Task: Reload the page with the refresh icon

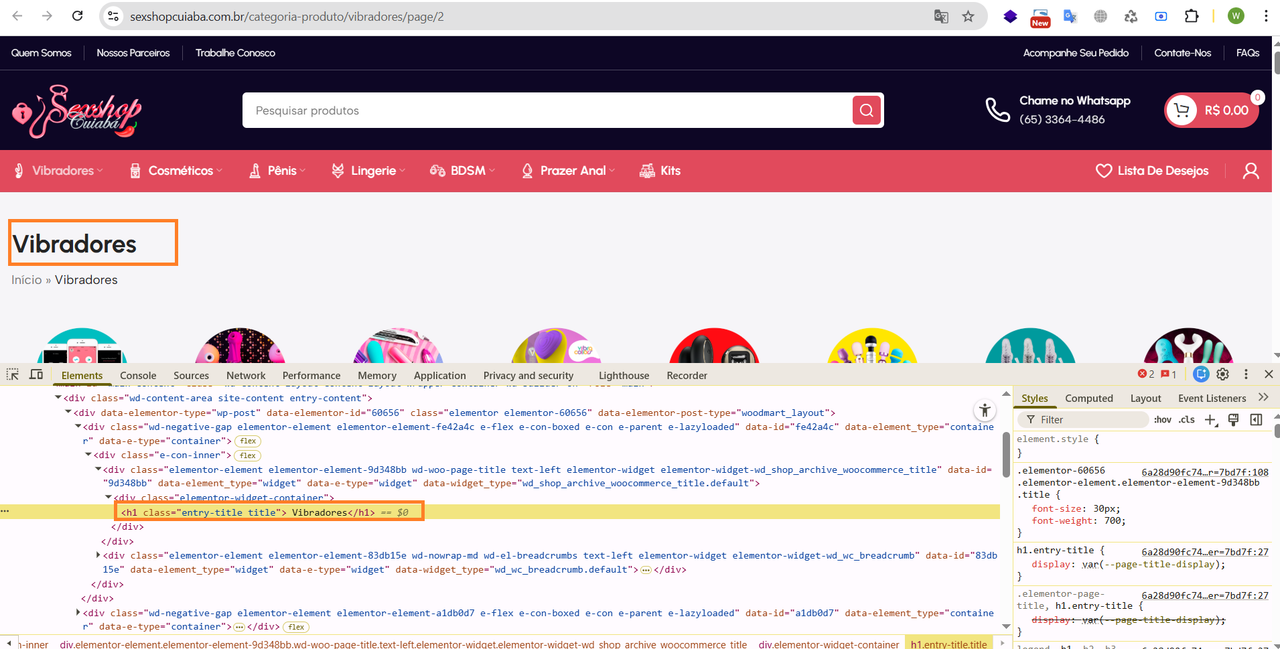Action: click(78, 16)
